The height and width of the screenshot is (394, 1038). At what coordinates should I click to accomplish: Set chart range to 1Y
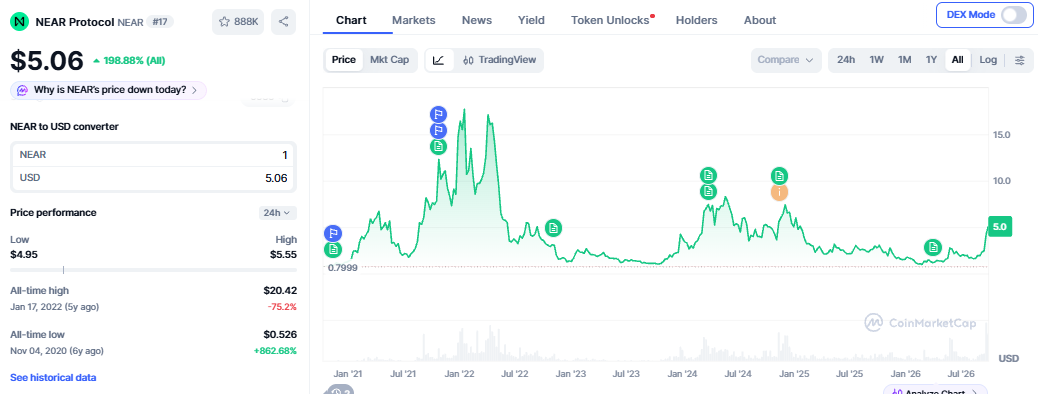pyautogui.click(x=931, y=60)
